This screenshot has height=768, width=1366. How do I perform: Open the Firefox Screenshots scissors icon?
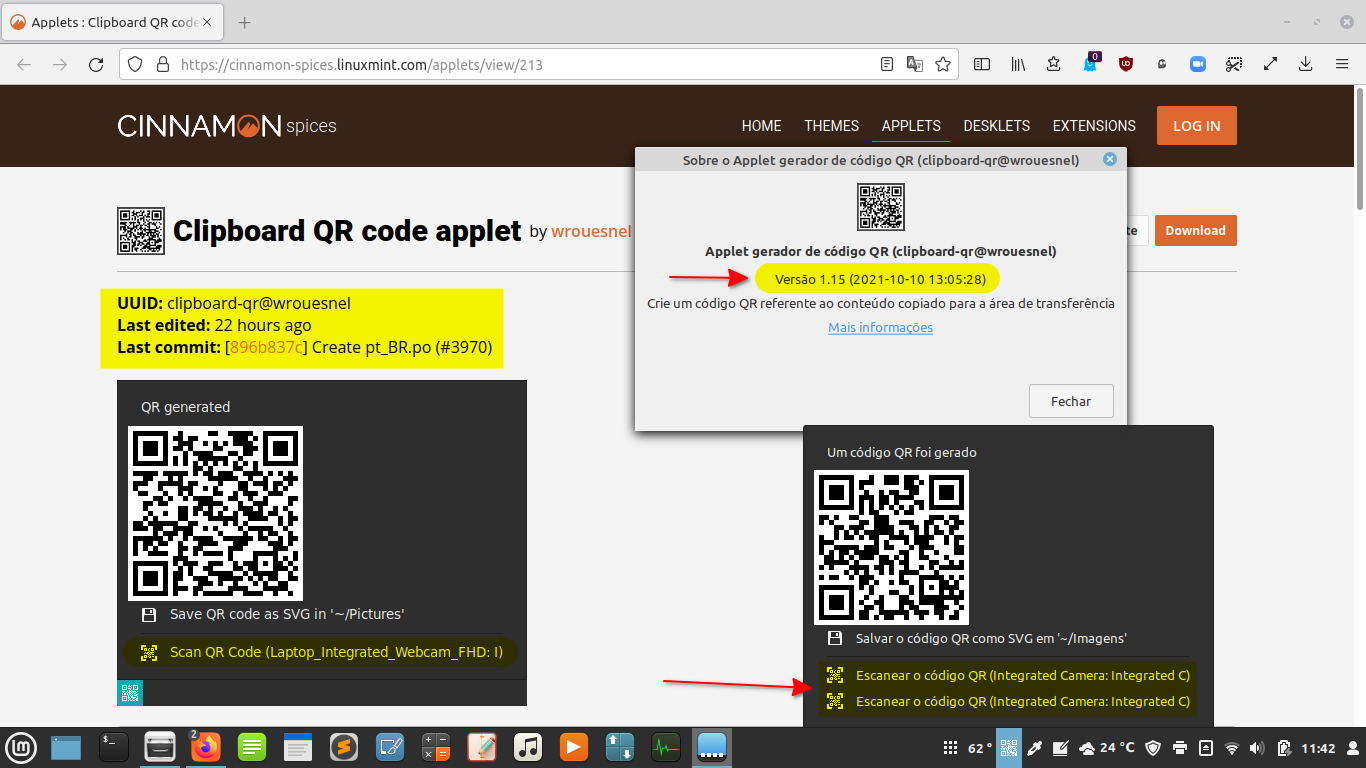pyautogui.click(x=1234, y=63)
